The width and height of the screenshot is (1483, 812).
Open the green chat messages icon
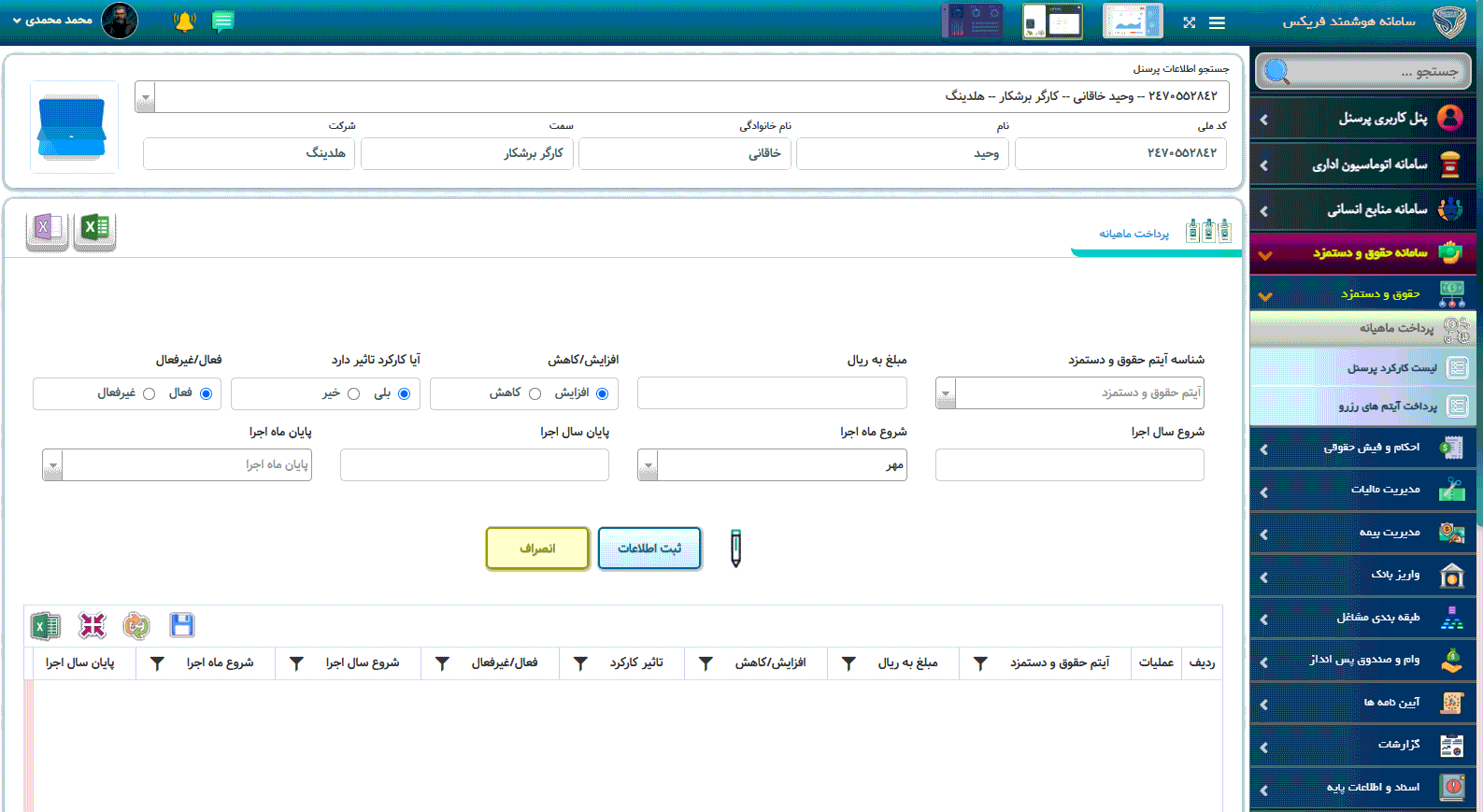tap(222, 21)
